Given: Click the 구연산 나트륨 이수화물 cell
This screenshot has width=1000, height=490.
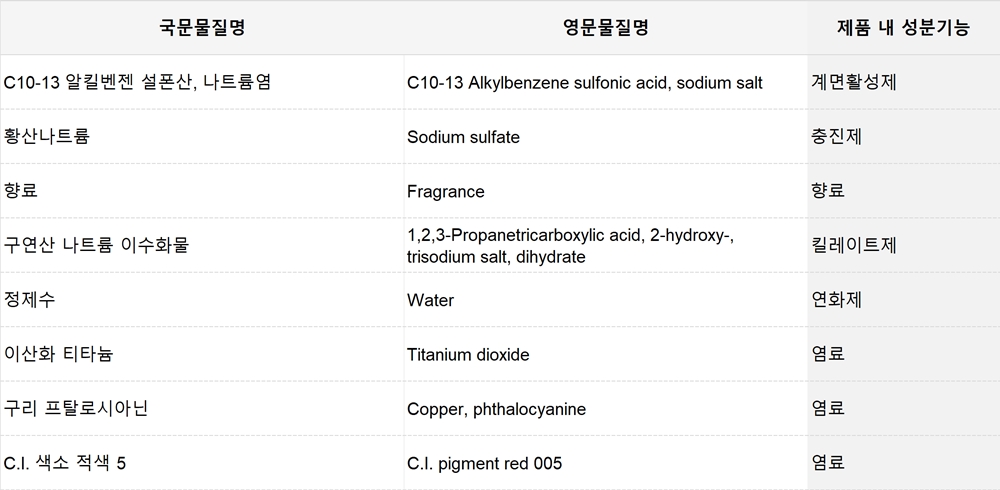Looking at the screenshot, I should [x=202, y=245].
